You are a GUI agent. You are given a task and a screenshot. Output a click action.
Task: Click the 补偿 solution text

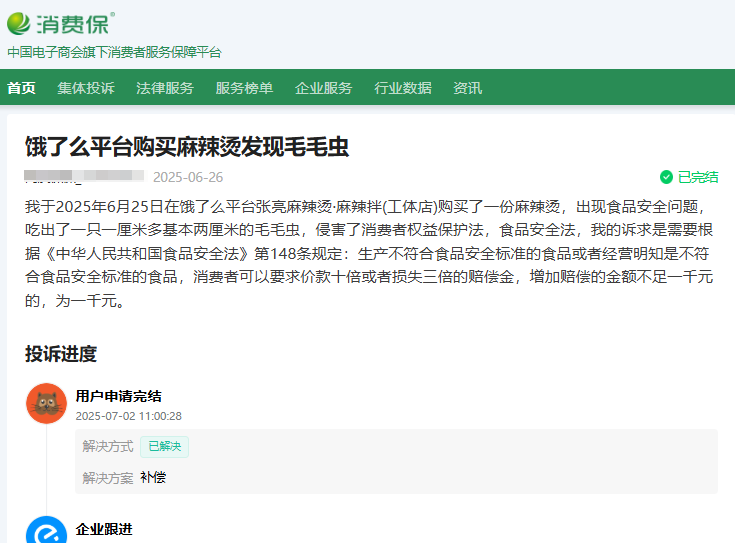[153, 478]
